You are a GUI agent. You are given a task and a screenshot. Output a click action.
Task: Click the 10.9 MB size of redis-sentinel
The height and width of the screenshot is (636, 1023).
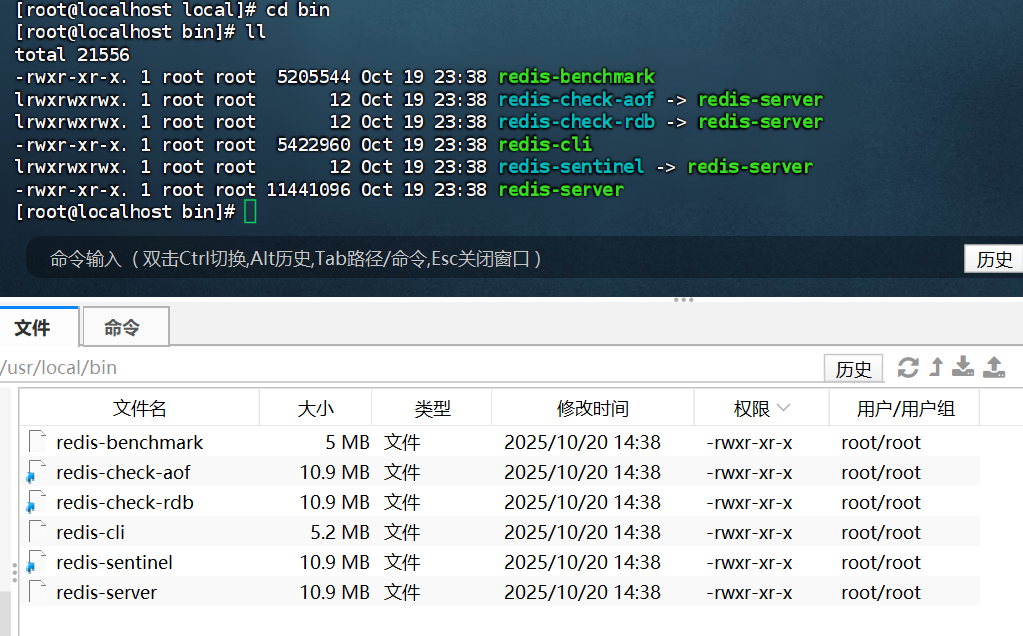coord(334,562)
